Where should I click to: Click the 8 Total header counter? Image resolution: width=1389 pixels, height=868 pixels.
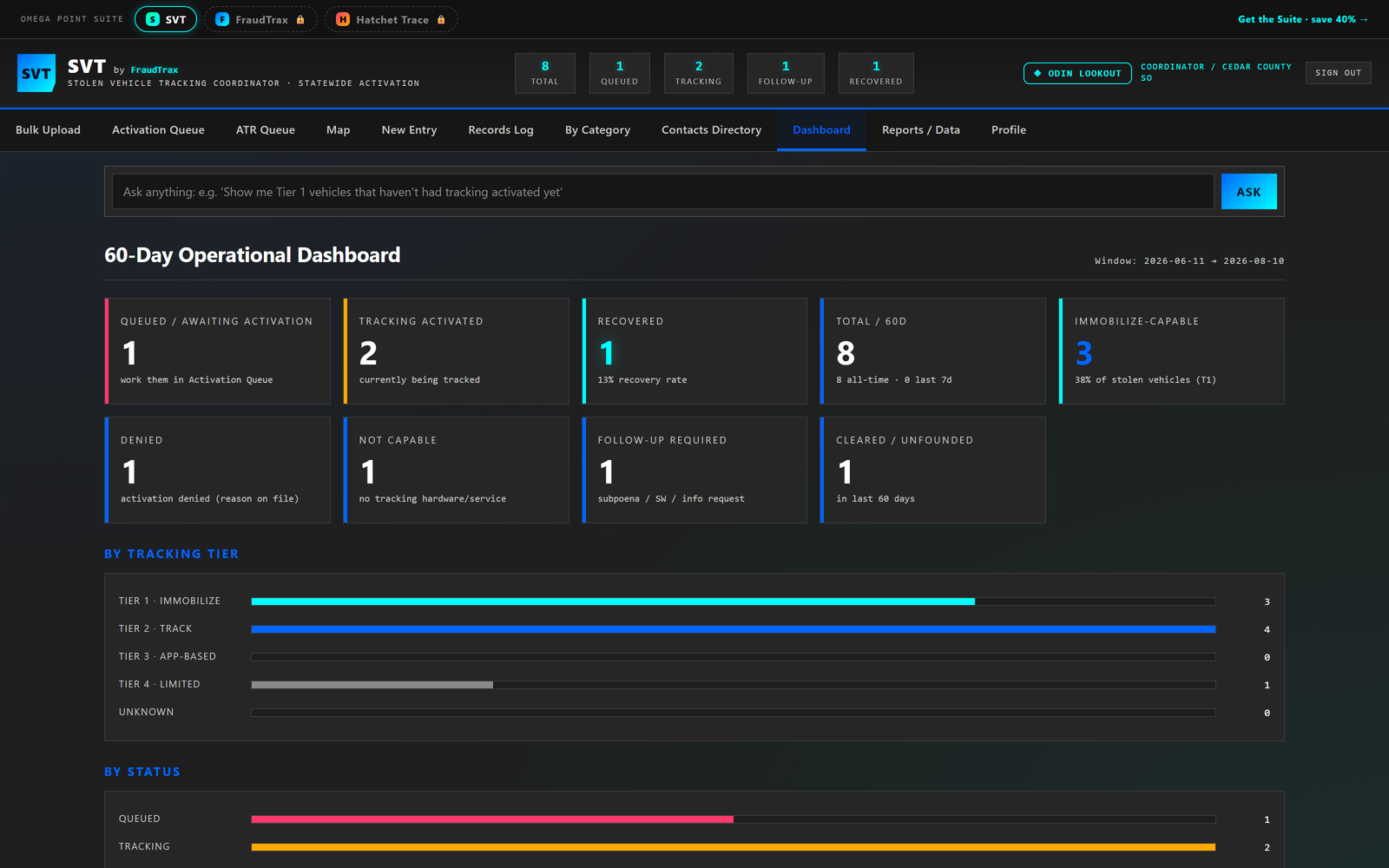545,73
